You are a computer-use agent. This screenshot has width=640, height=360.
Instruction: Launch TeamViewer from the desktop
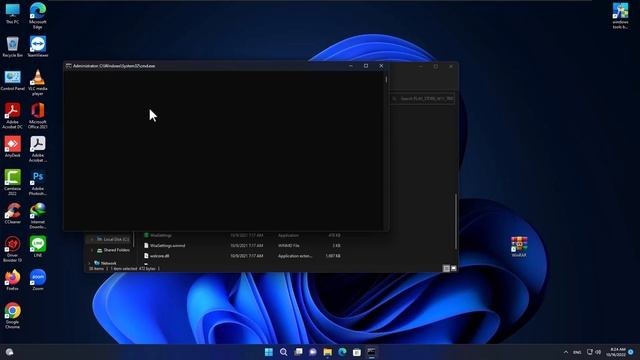[x=38, y=47]
